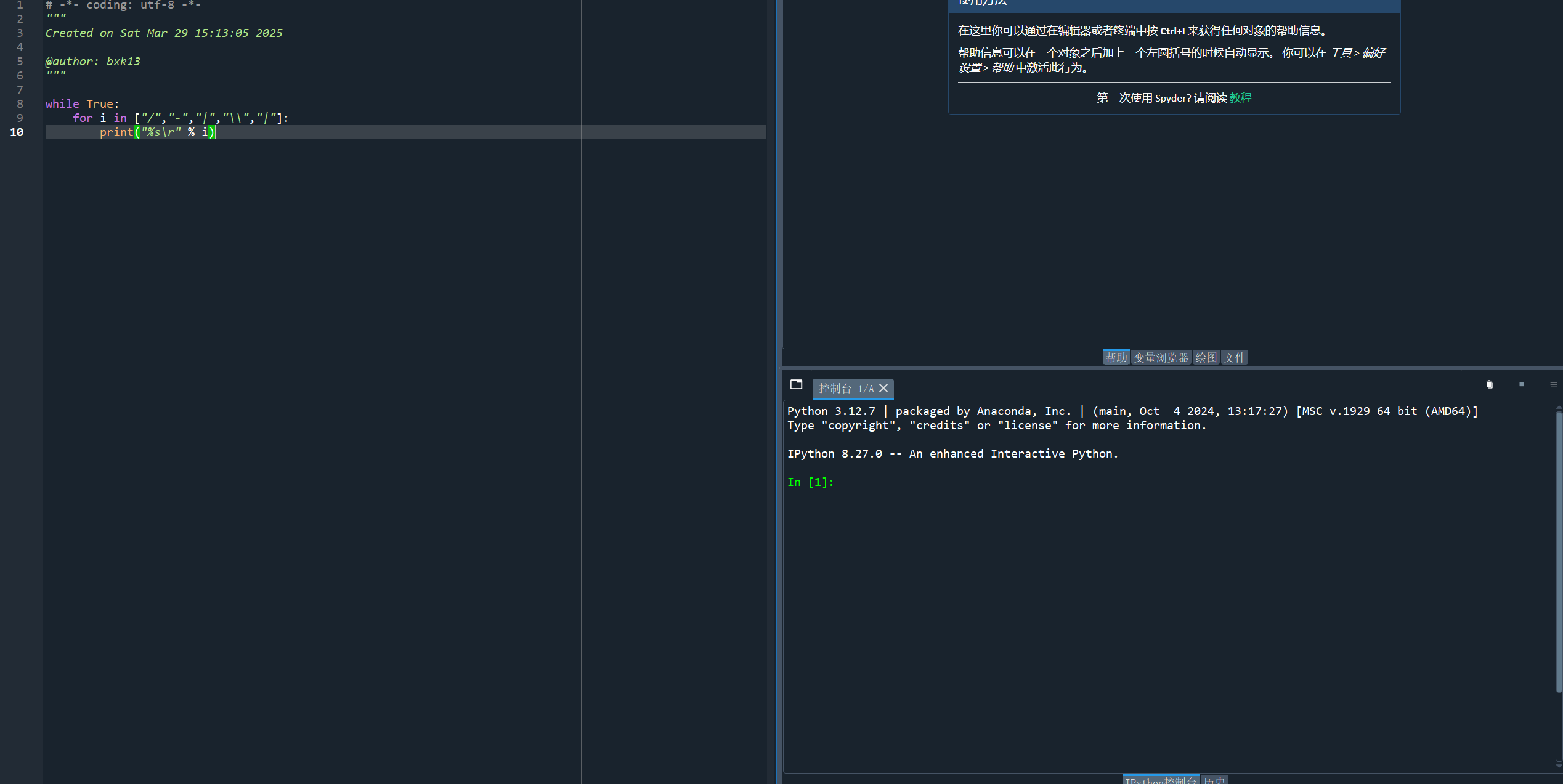
Task: Click the remove all variables trash icon
Action: point(1489,384)
